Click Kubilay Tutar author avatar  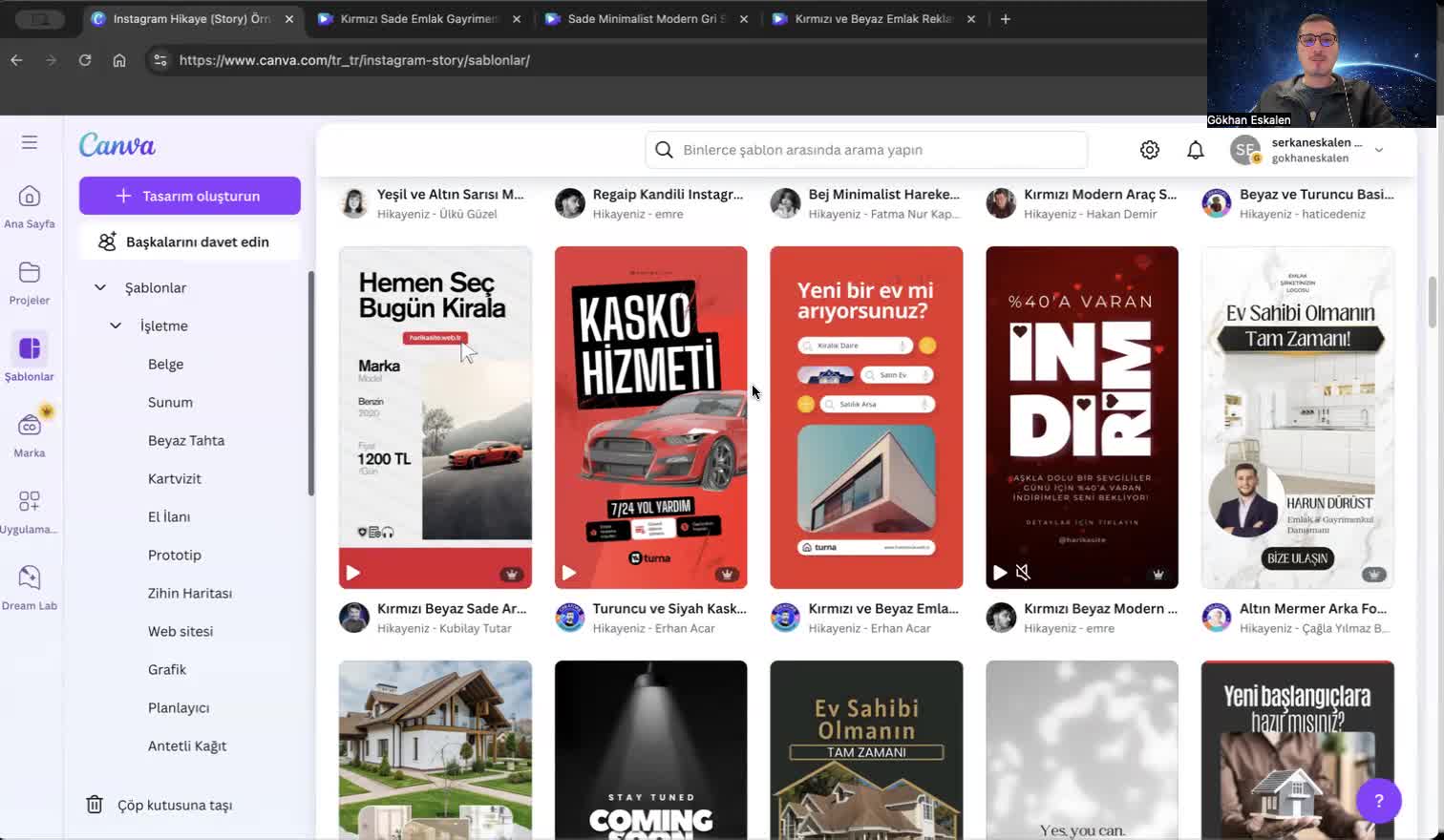(x=354, y=618)
